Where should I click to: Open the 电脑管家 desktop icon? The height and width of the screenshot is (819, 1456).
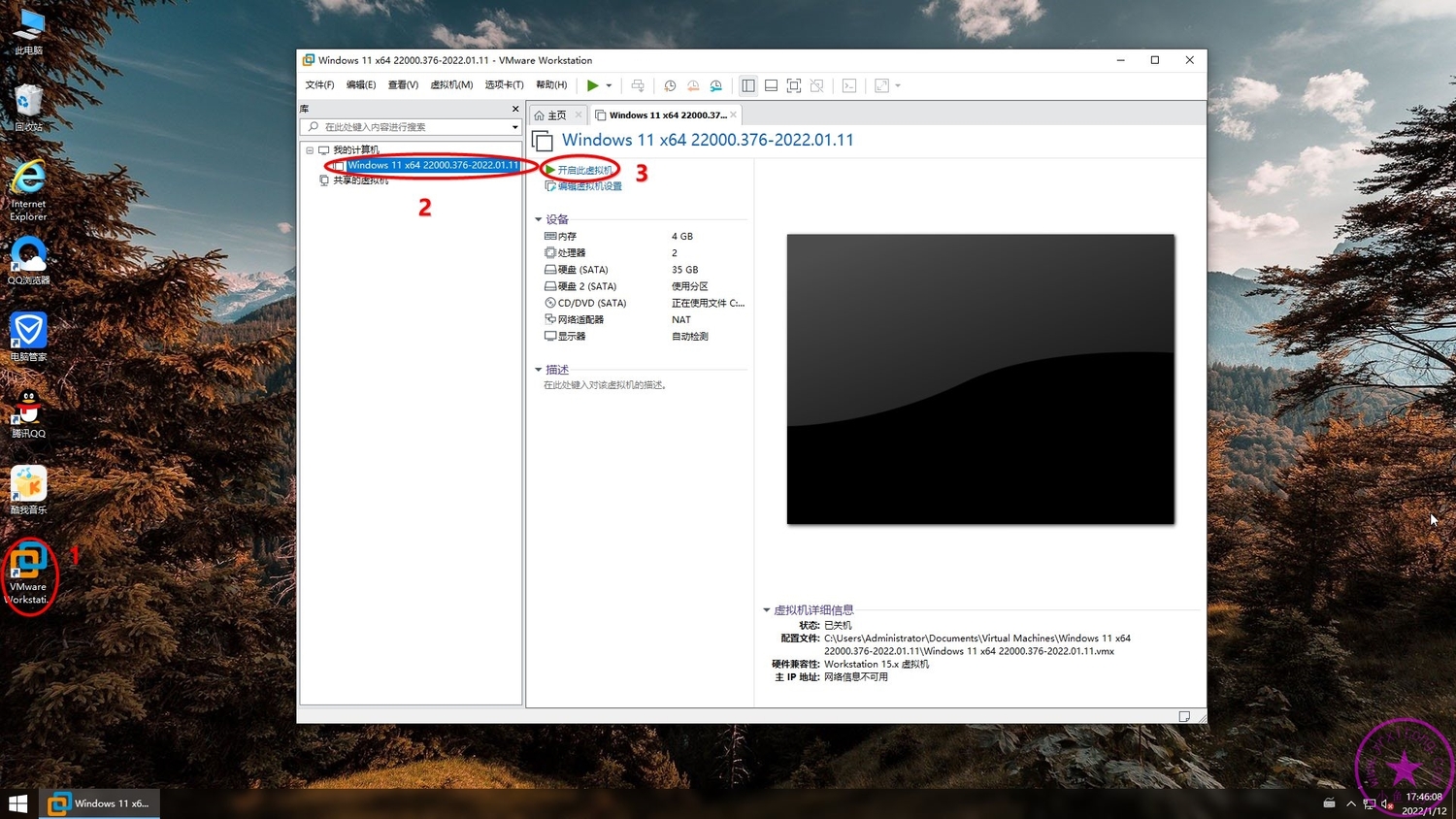[28, 338]
